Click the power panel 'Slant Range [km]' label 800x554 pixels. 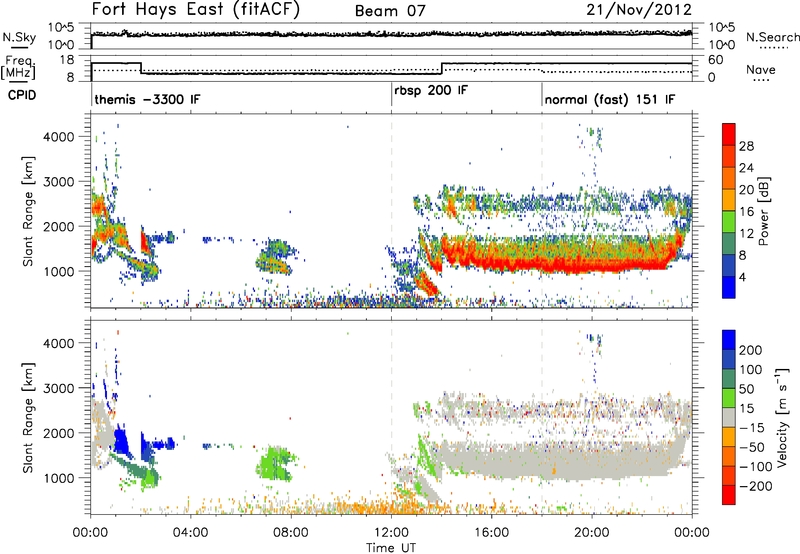pos(28,211)
